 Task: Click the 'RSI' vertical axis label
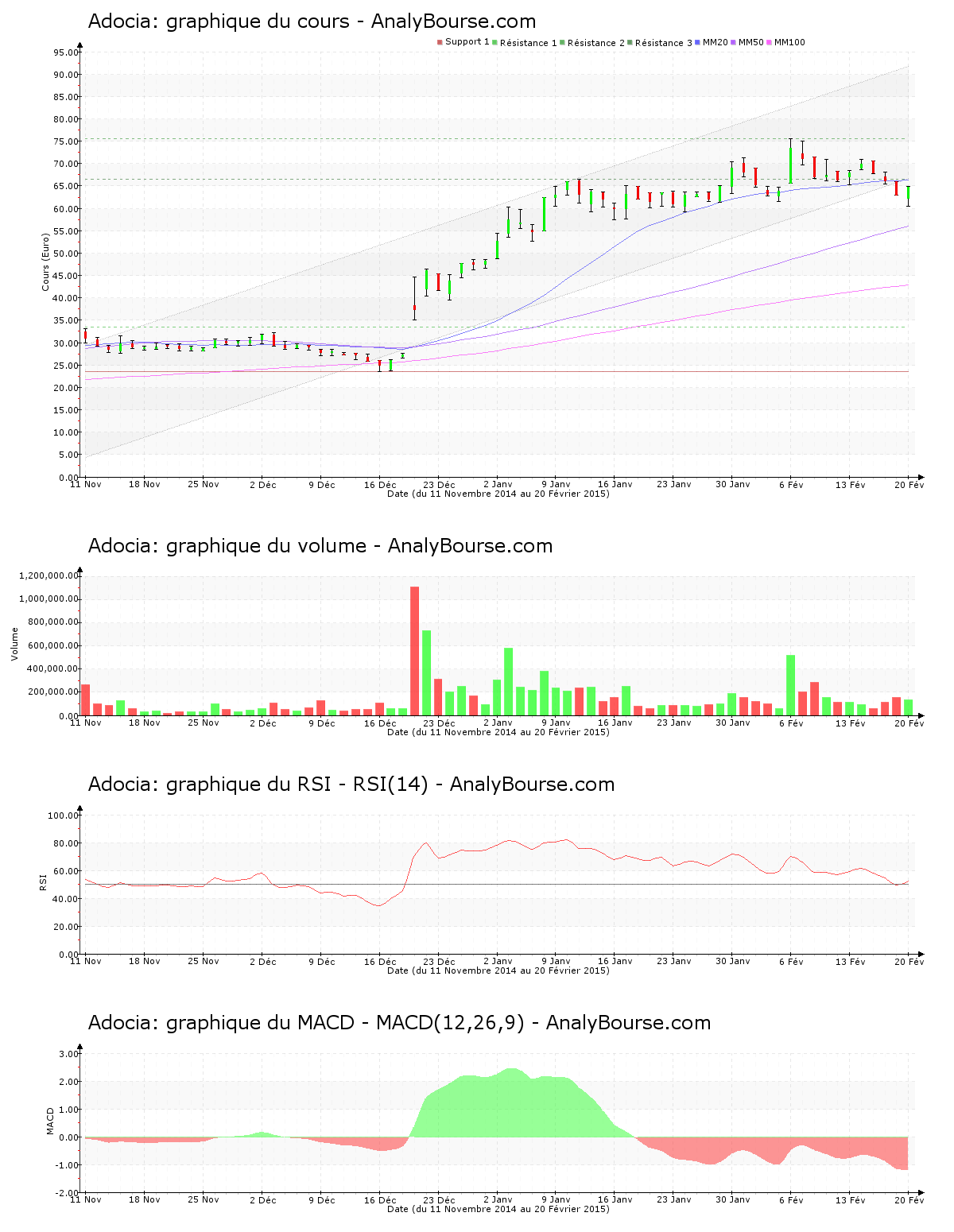click(x=42, y=881)
